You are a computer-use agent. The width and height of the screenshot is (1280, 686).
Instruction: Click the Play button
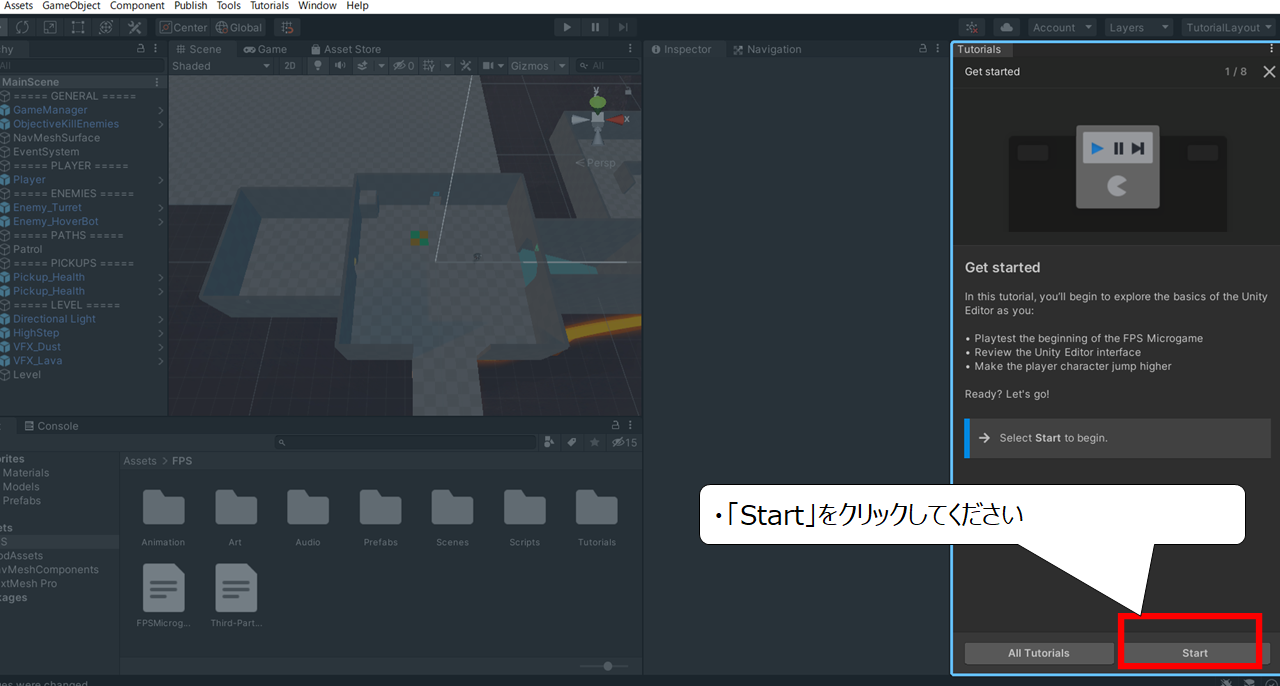point(567,27)
